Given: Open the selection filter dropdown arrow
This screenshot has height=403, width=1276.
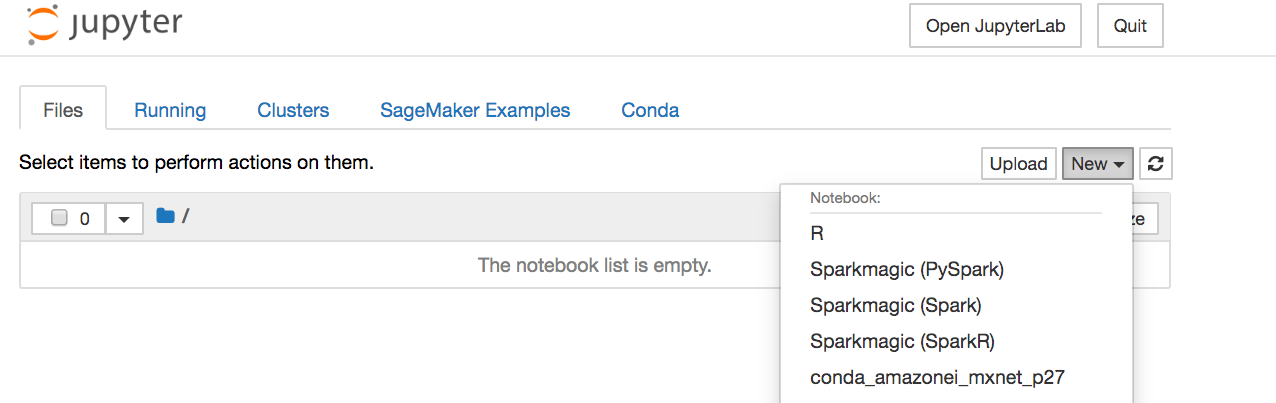Looking at the screenshot, I should point(124,218).
